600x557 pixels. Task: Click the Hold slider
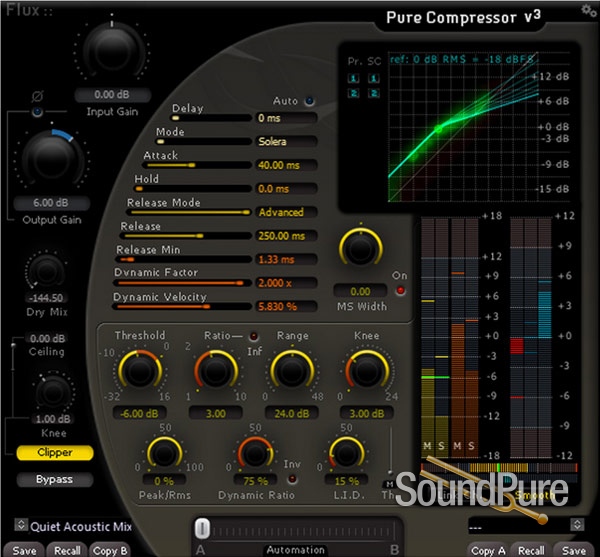[192, 189]
